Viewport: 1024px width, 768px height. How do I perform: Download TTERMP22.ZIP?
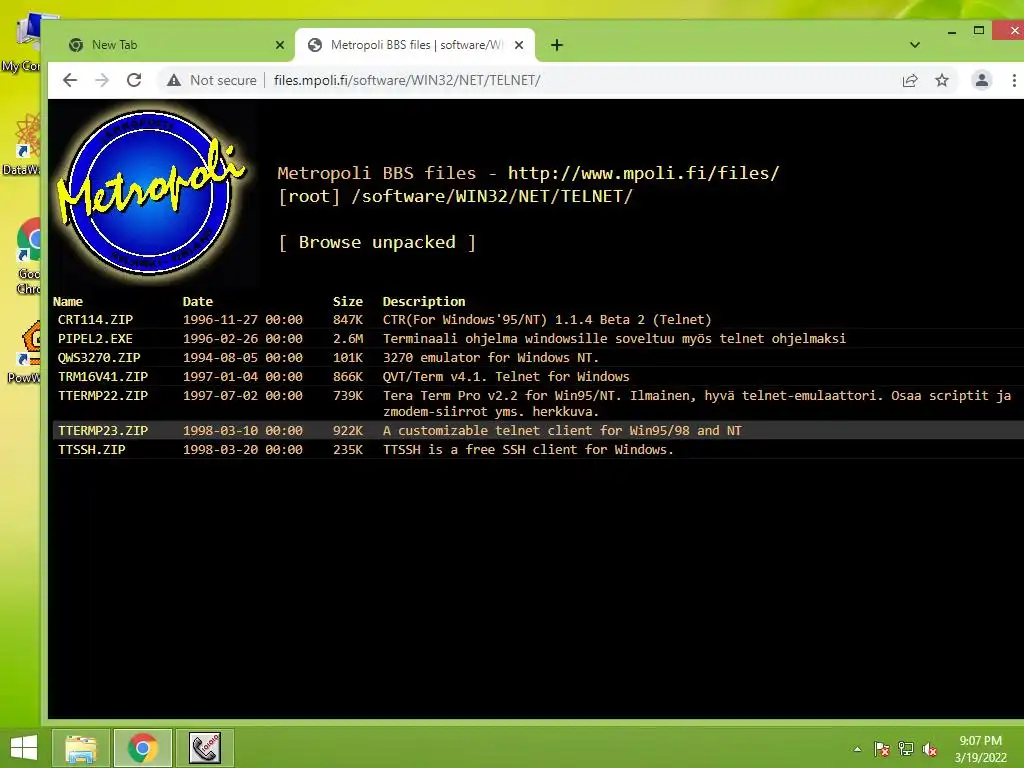point(103,396)
